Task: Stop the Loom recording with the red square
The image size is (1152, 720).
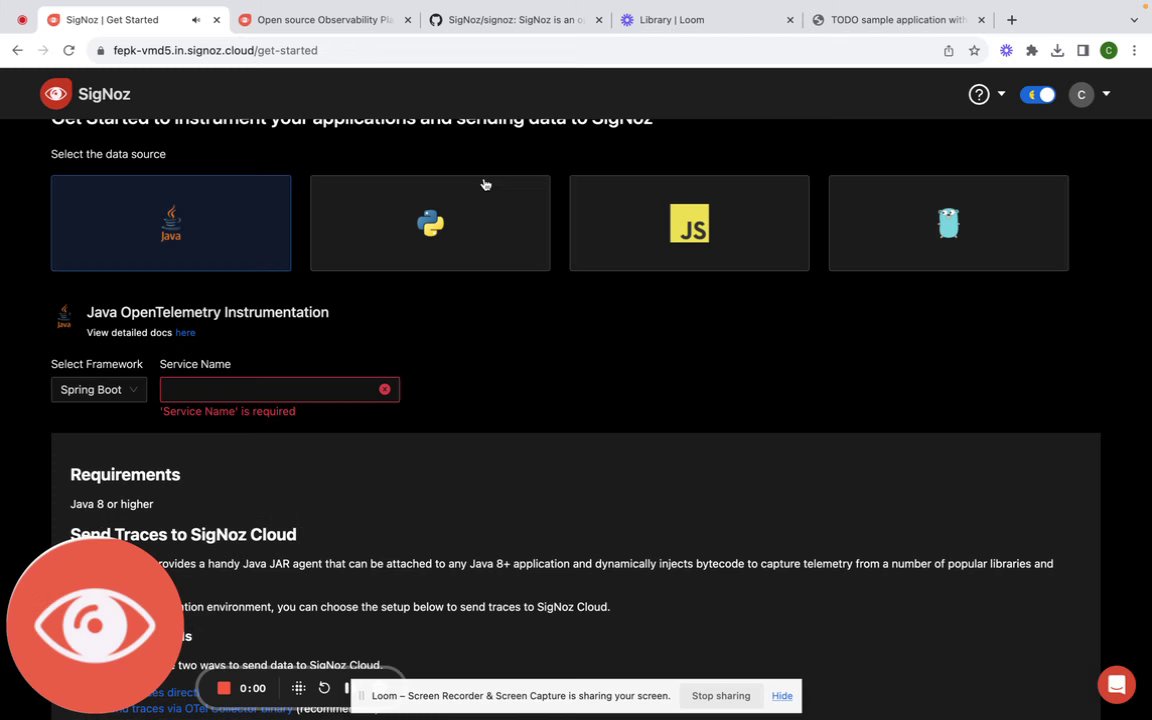Action: click(x=224, y=688)
